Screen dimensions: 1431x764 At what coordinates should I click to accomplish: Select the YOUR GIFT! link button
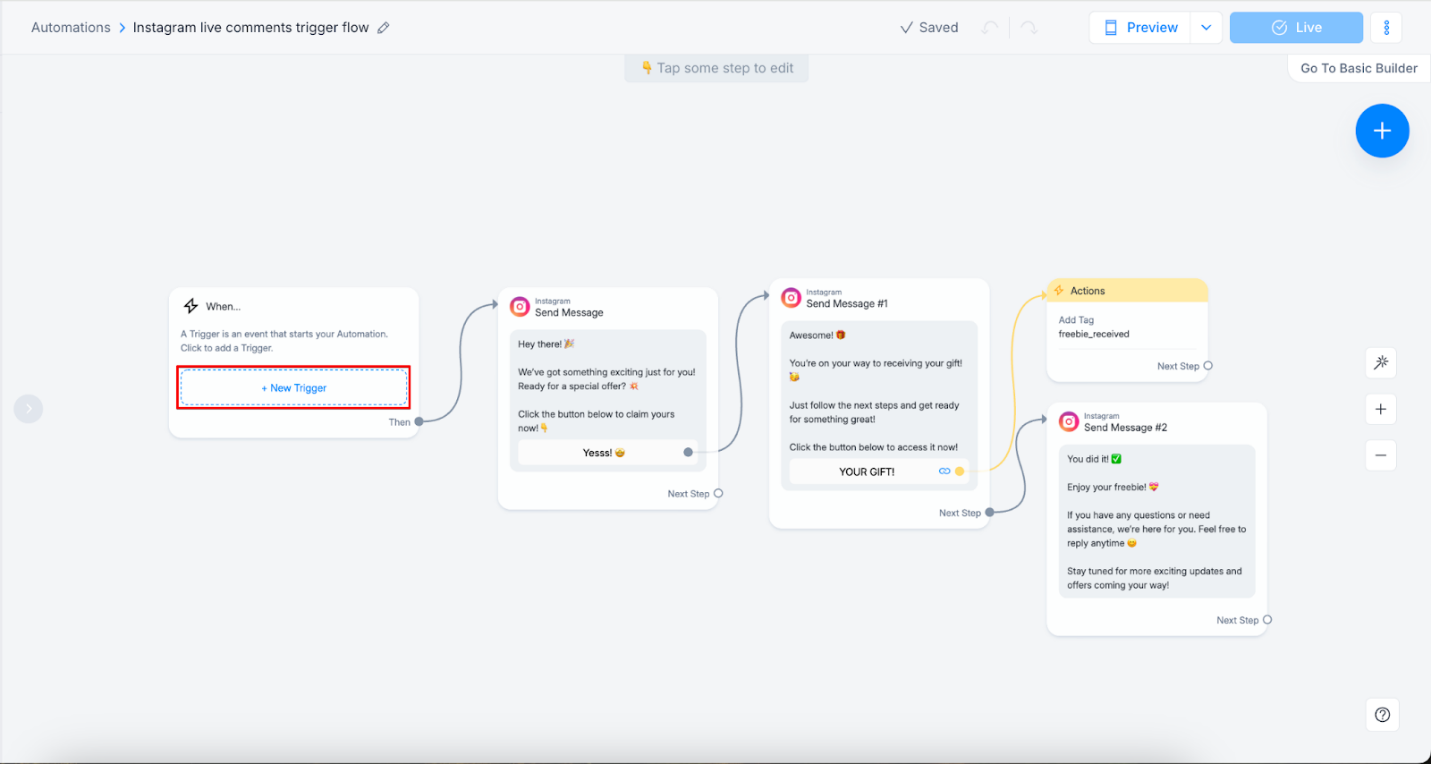pos(867,471)
